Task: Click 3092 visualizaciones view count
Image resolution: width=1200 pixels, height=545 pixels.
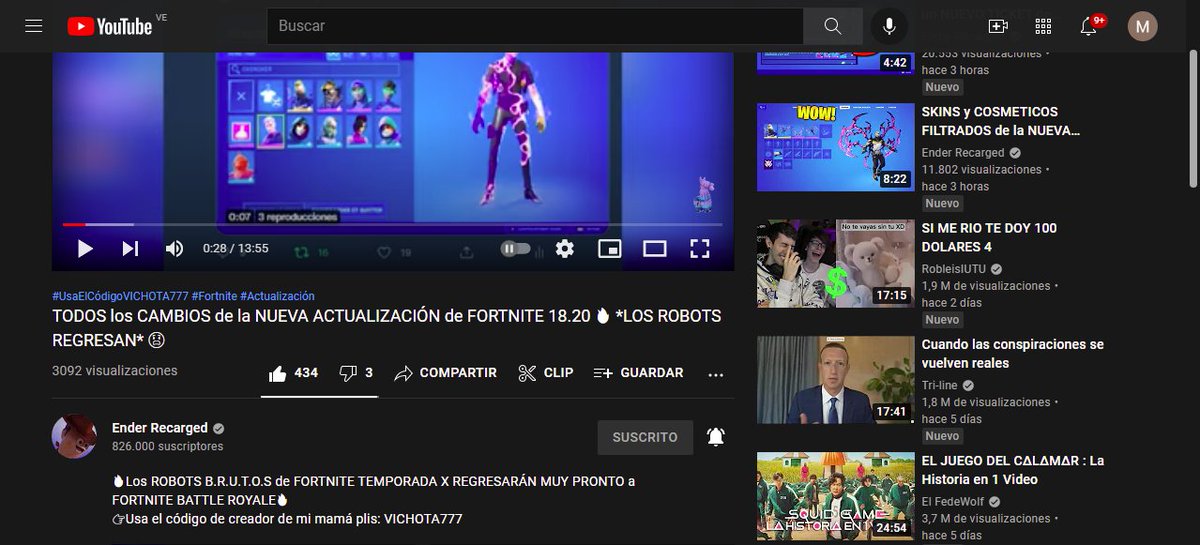Action: pyautogui.click(x=115, y=370)
